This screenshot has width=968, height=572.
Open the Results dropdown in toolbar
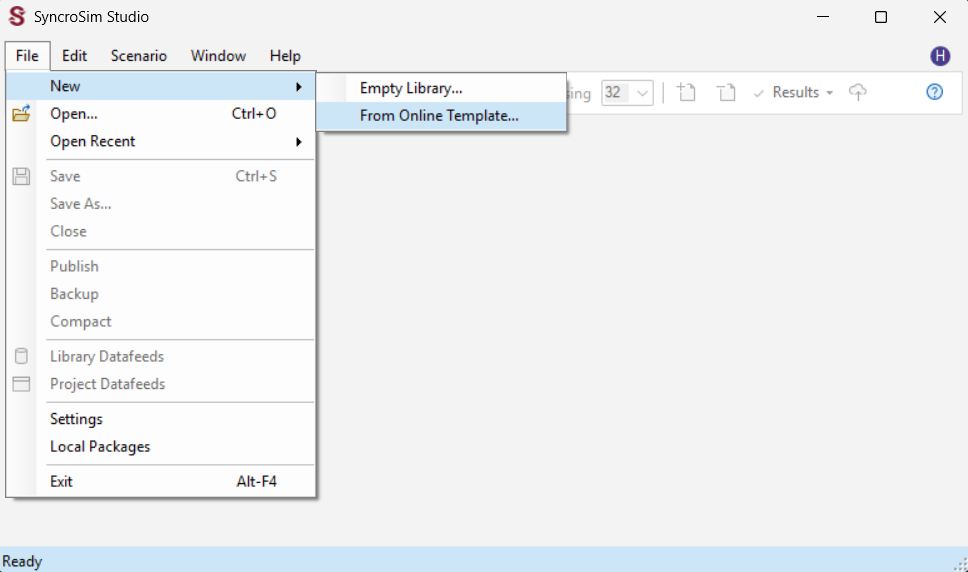[x=794, y=92]
